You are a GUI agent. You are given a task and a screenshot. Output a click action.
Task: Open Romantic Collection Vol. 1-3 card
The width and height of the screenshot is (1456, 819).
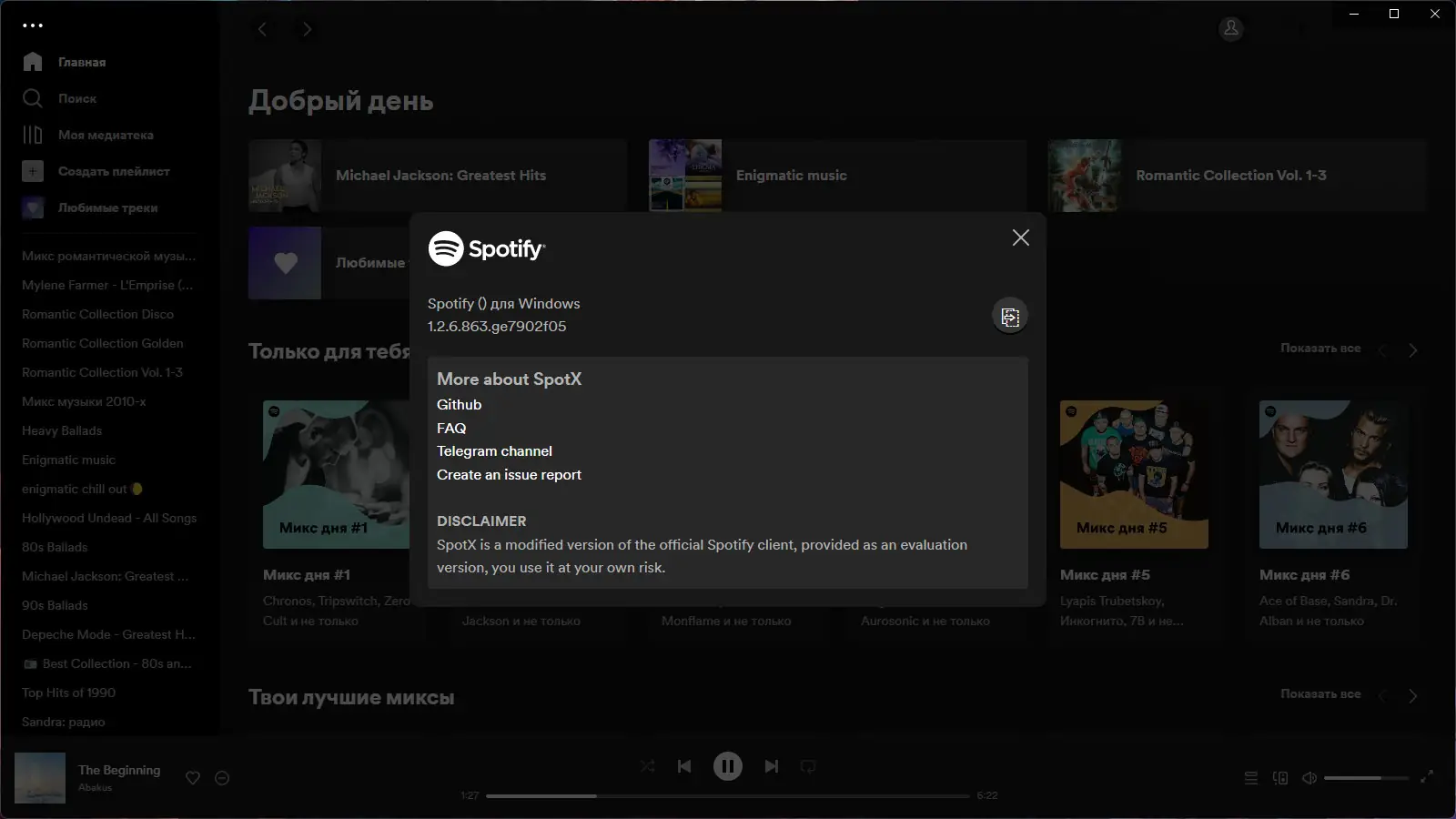pyautogui.click(x=1238, y=176)
